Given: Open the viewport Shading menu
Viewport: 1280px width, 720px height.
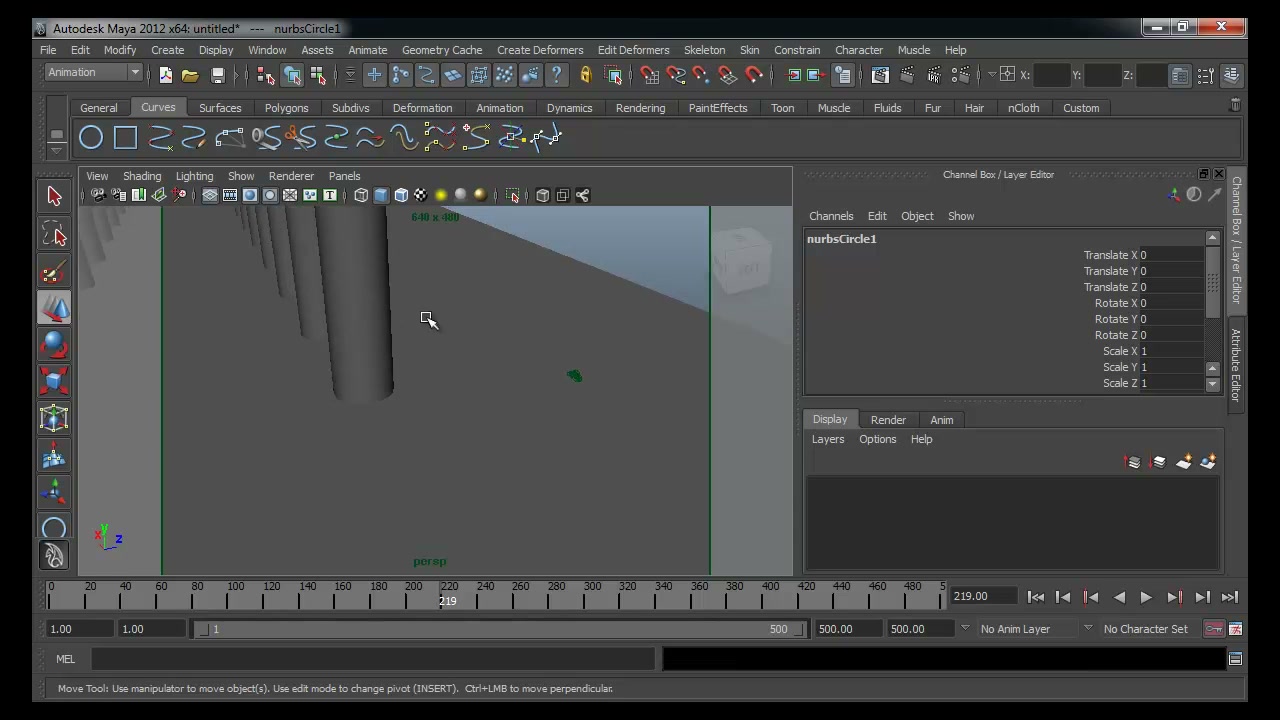Looking at the screenshot, I should 142,176.
